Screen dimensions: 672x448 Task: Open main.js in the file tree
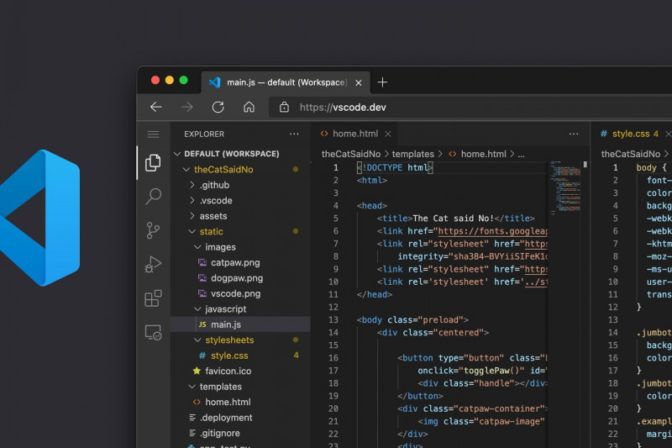tap(225, 325)
